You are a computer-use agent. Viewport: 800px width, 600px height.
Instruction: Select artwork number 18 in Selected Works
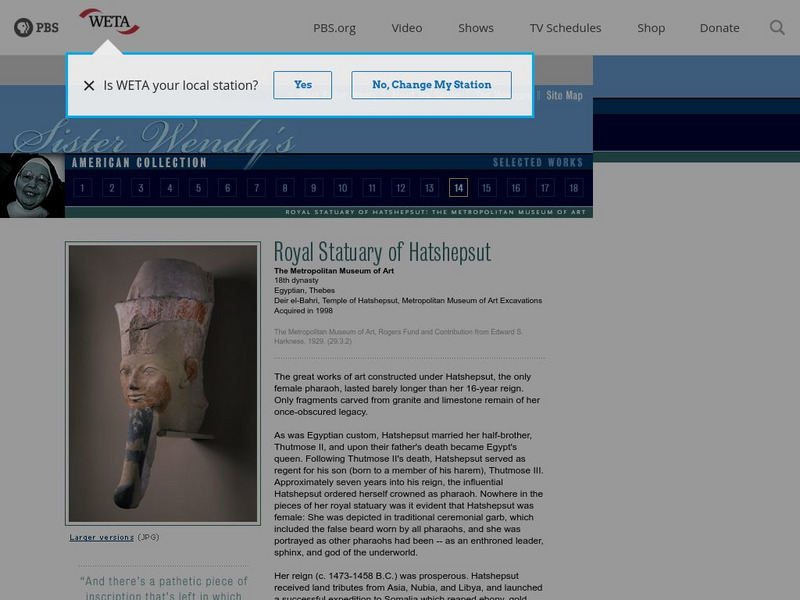coord(574,186)
